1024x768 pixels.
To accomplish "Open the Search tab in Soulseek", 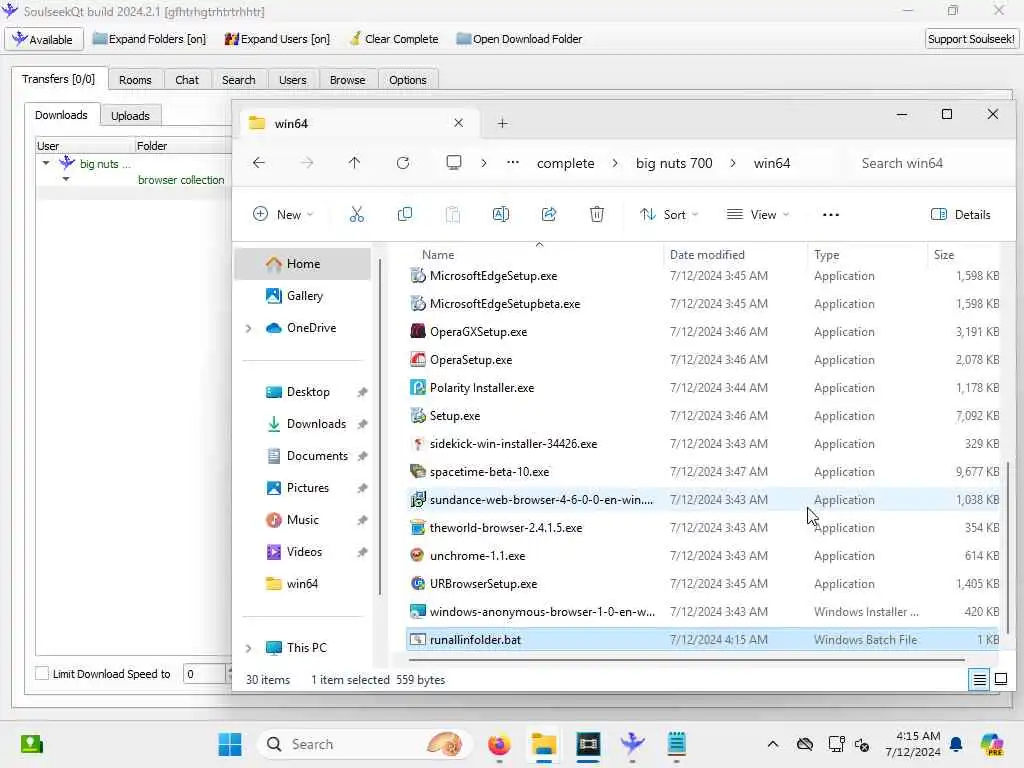I will pos(238,80).
